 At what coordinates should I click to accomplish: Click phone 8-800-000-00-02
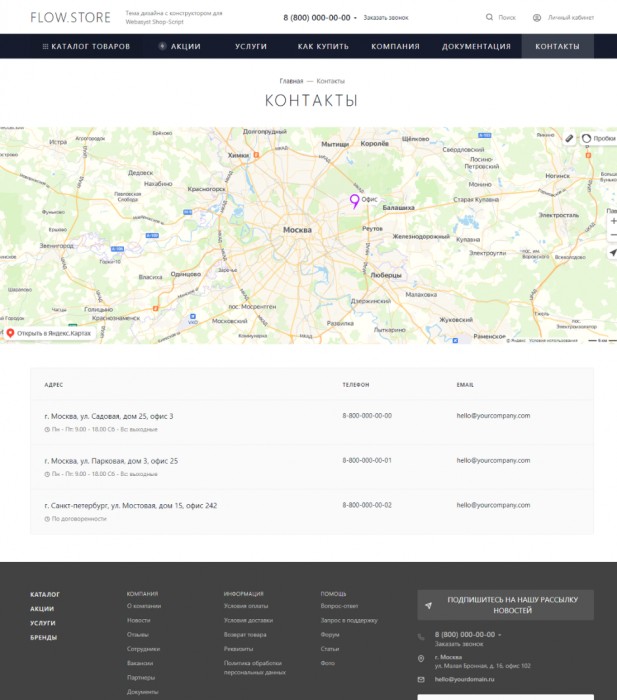[x=367, y=505]
